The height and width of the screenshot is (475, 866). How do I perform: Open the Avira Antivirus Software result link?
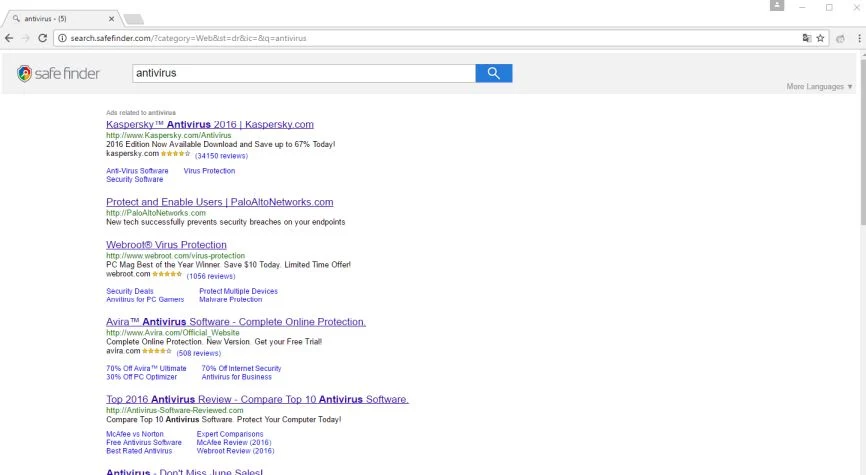point(236,322)
